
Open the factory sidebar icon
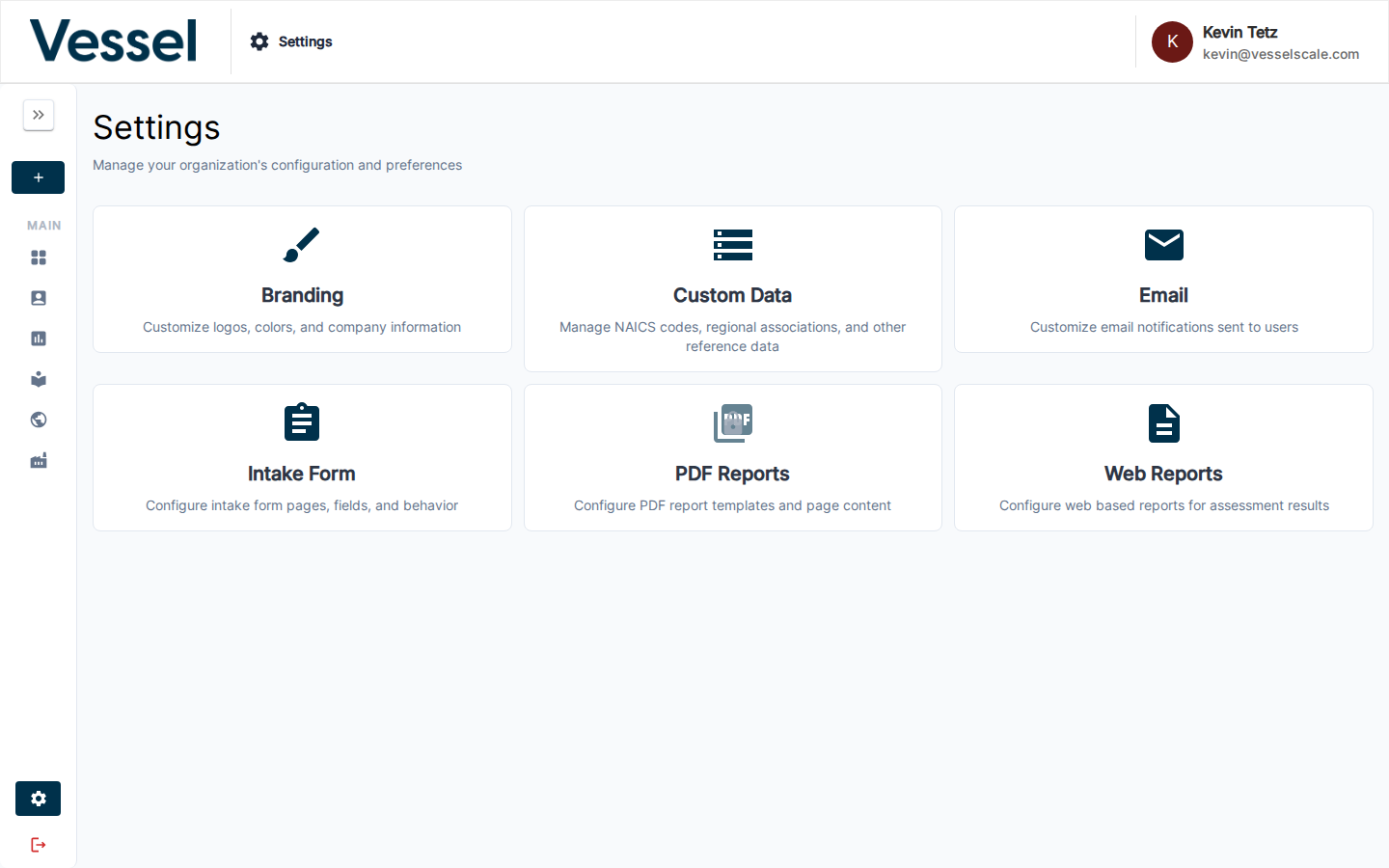39,461
